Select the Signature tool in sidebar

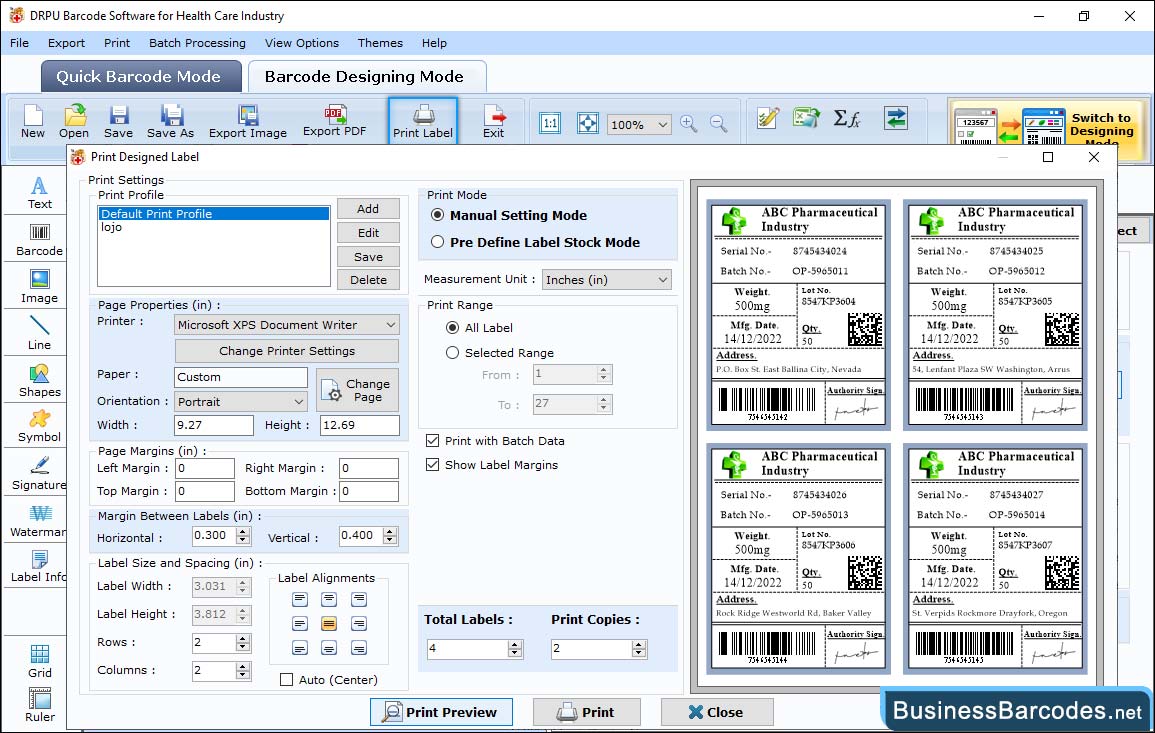coord(39,474)
